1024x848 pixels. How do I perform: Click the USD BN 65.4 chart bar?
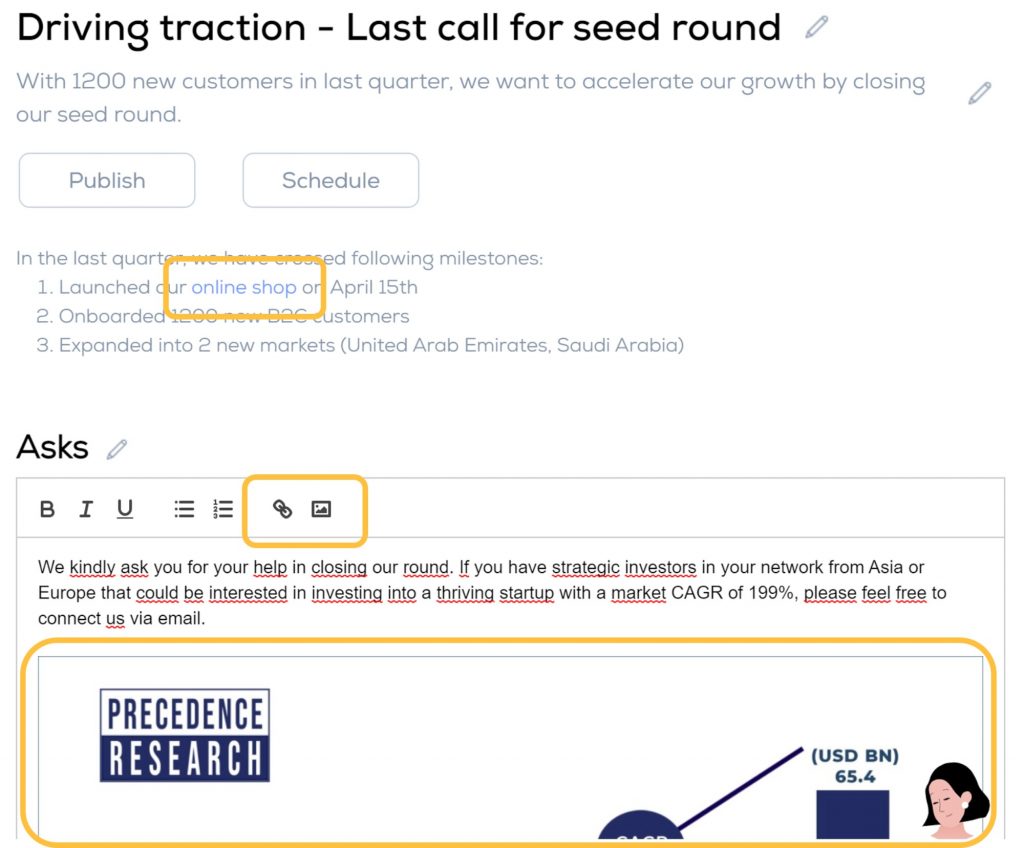[x=853, y=814]
